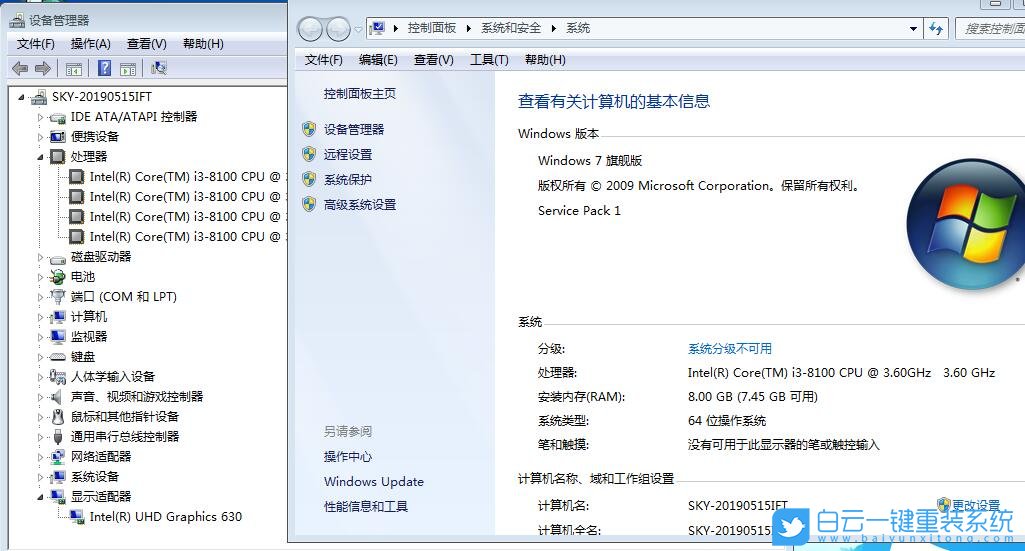Click Properties sheet icon in Device Manager toolbar
This screenshot has height=551, width=1025.
tap(128, 69)
